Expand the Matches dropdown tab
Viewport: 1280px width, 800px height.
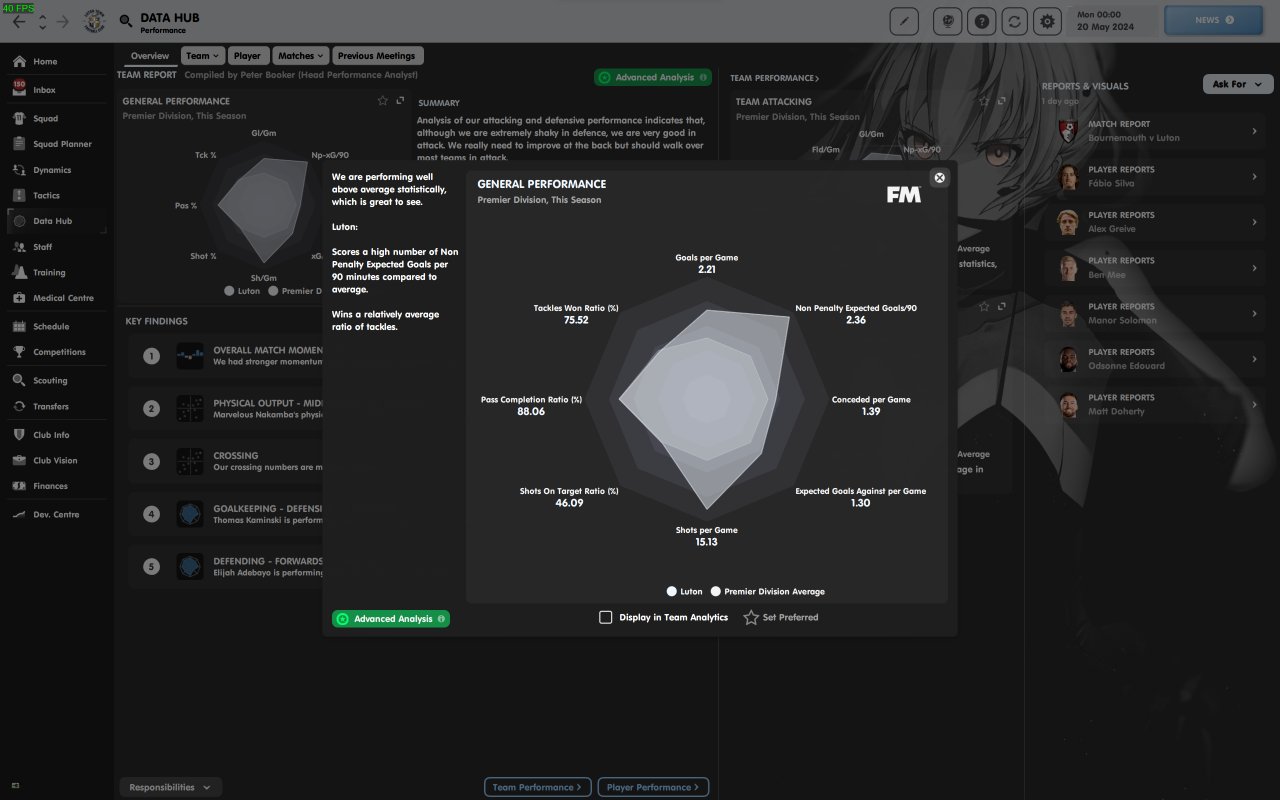click(300, 56)
